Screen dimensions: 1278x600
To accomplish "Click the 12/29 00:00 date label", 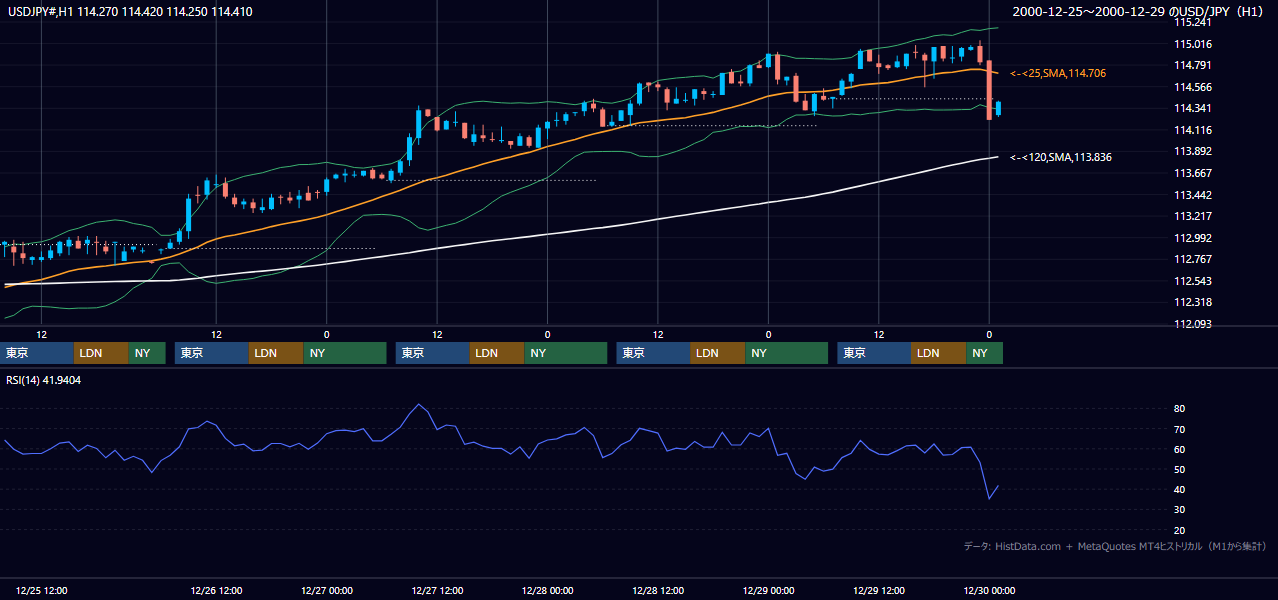I will [x=768, y=590].
